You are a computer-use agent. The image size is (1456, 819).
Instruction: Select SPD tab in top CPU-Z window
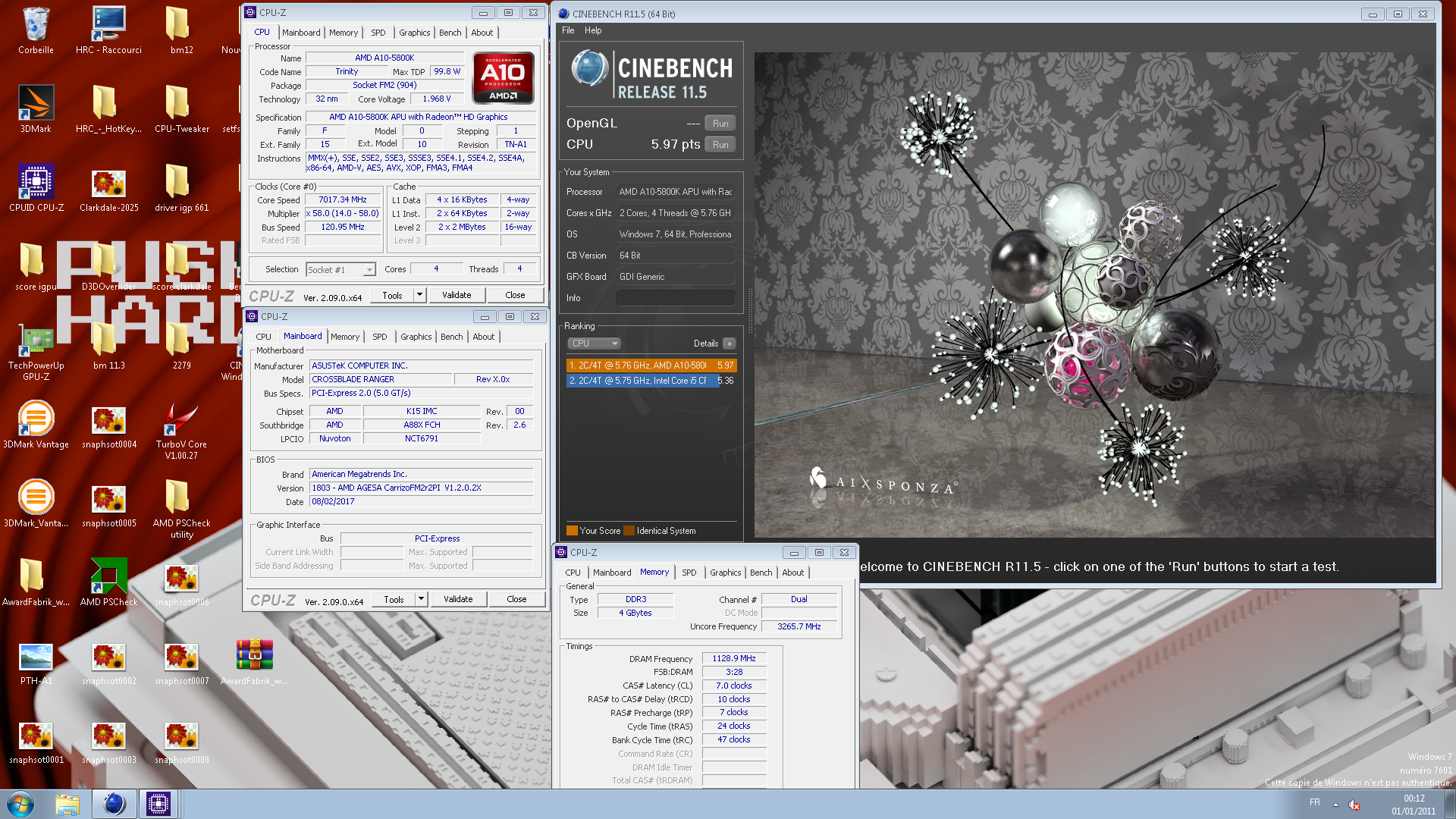(x=378, y=33)
